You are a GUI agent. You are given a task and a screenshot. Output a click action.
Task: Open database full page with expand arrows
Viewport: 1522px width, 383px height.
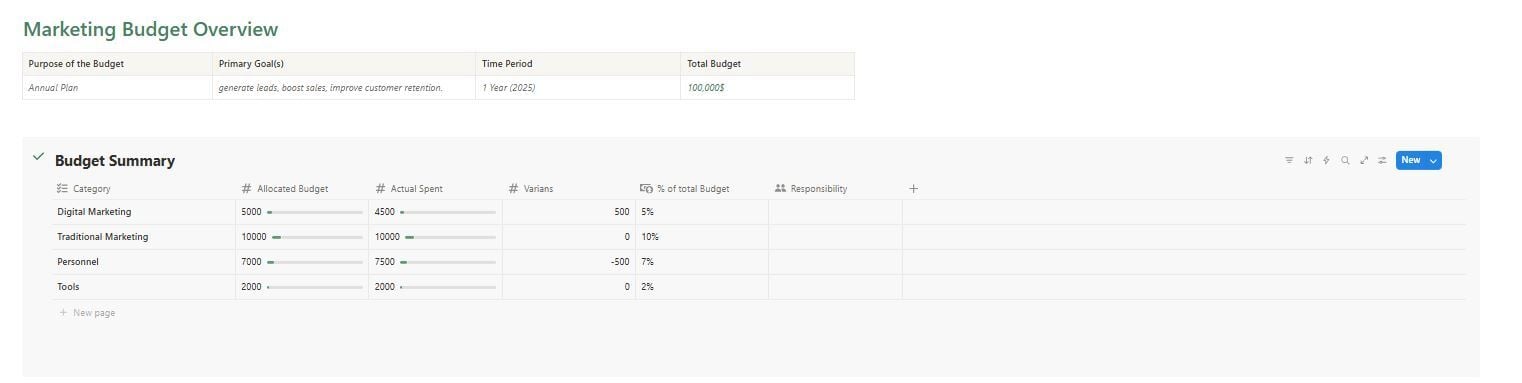(1364, 160)
